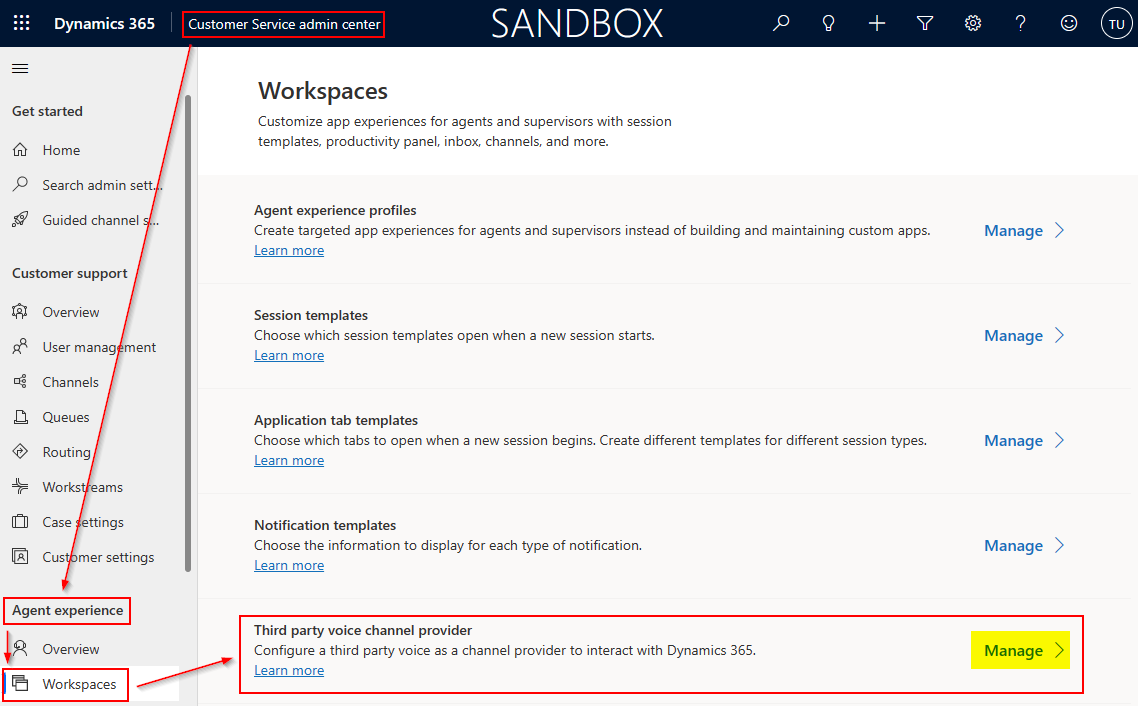The height and width of the screenshot is (706, 1138).
Task: Click the Customer support section heading
Action: point(70,274)
